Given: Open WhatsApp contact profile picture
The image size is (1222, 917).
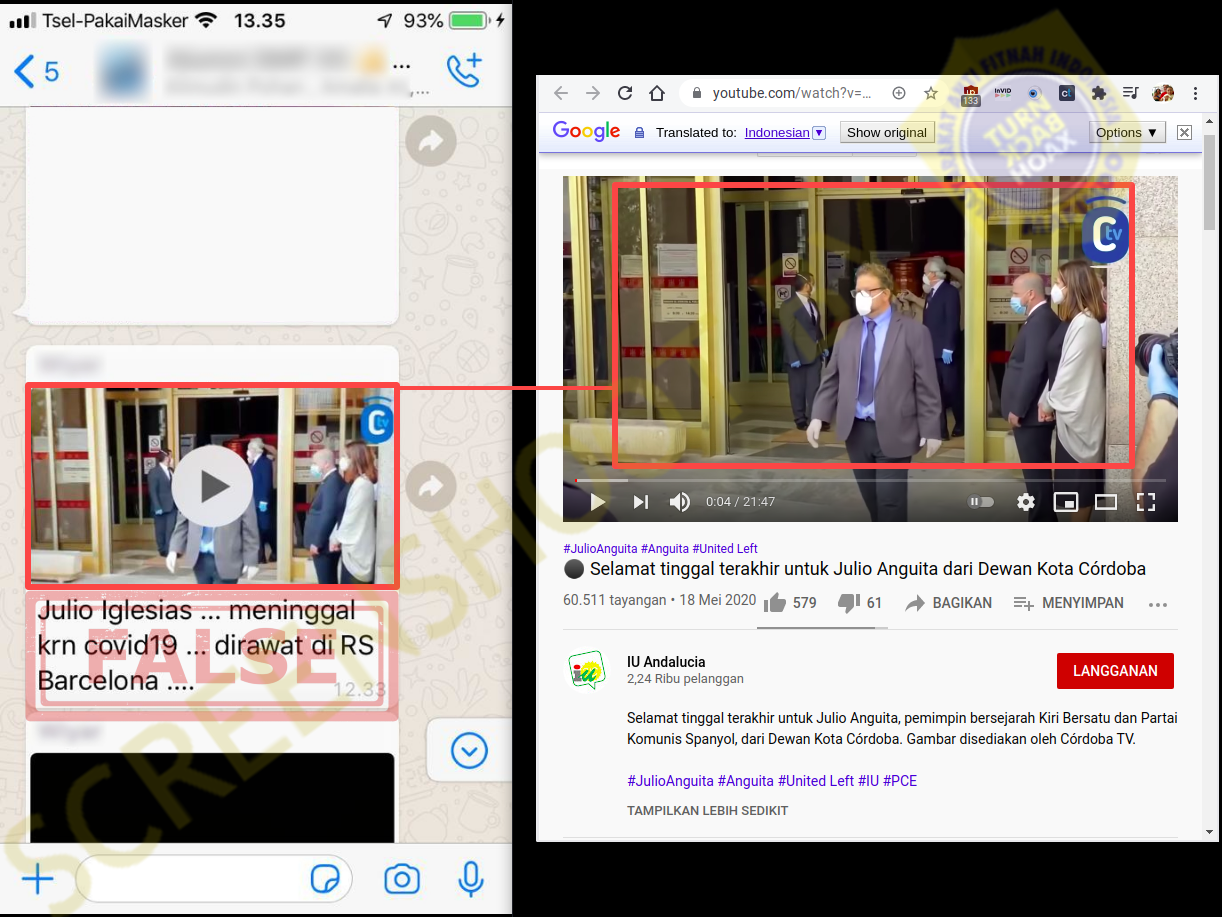Looking at the screenshot, I should click(x=124, y=72).
